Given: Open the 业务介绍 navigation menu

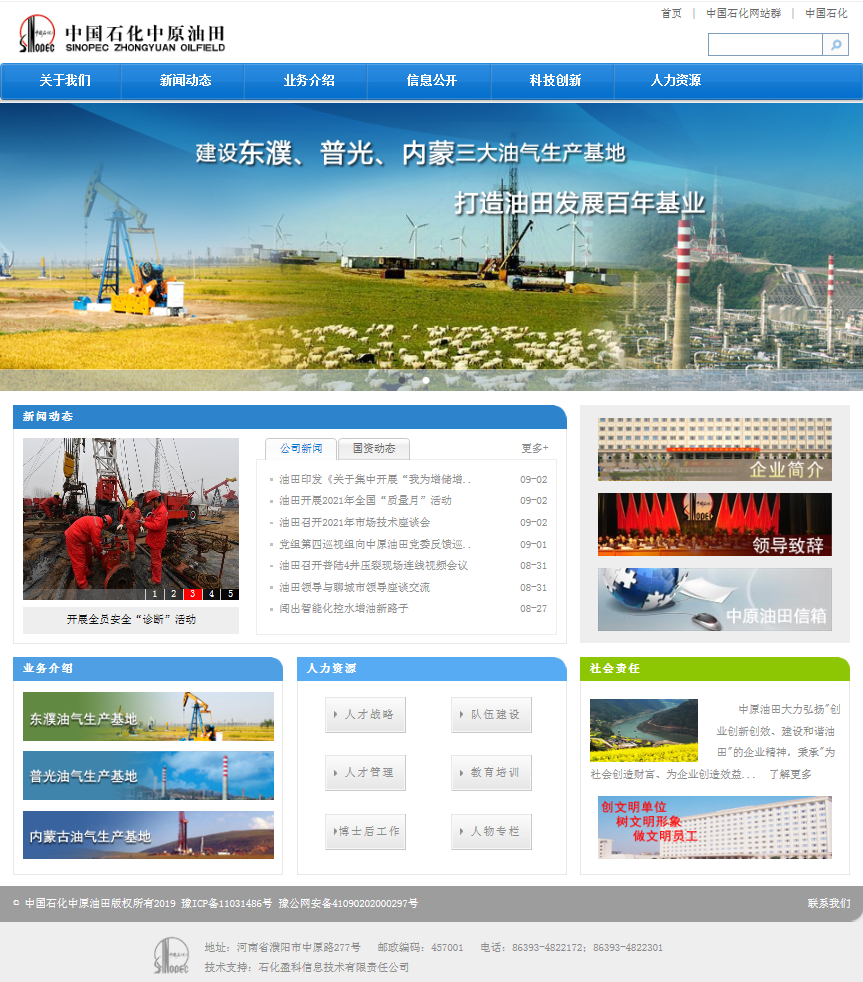Looking at the screenshot, I should tap(309, 80).
